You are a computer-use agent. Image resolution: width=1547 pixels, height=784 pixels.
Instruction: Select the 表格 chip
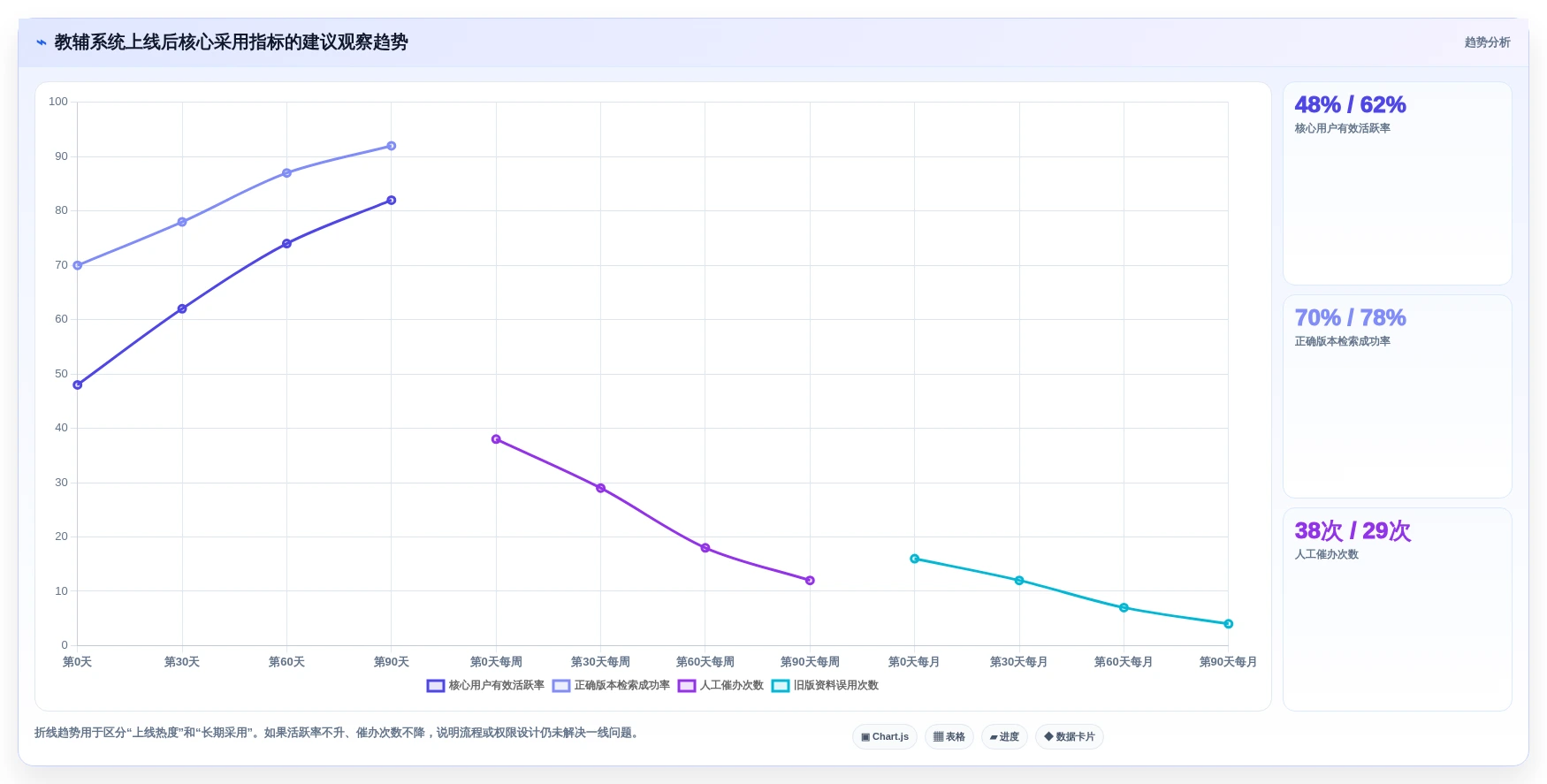[x=949, y=736]
